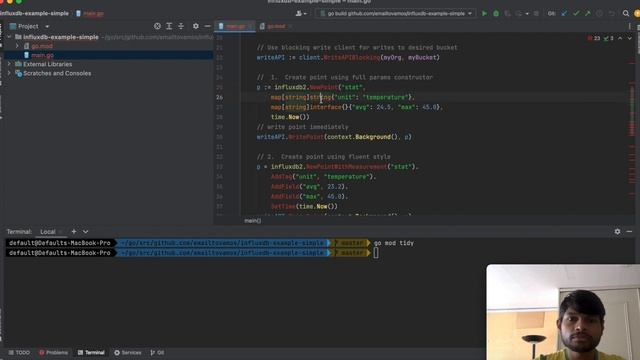This screenshot has height=360, width=640.
Task: Click influxdb-example-simple breadcrumb in navigation bar
Action: tap(34, 13)
